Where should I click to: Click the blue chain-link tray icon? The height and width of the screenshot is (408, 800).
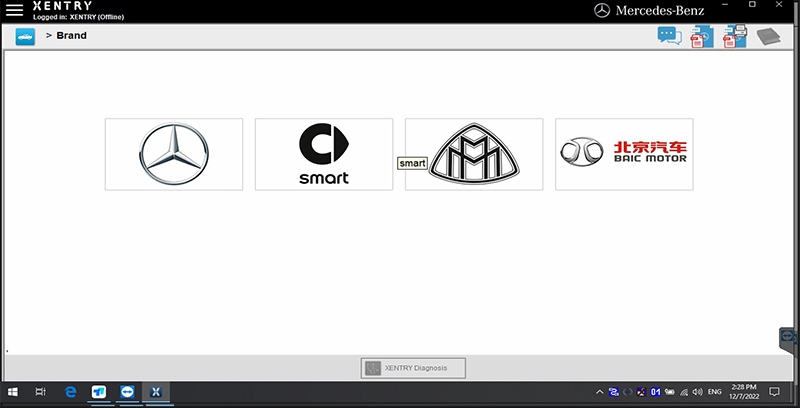[x=614, y=392]
